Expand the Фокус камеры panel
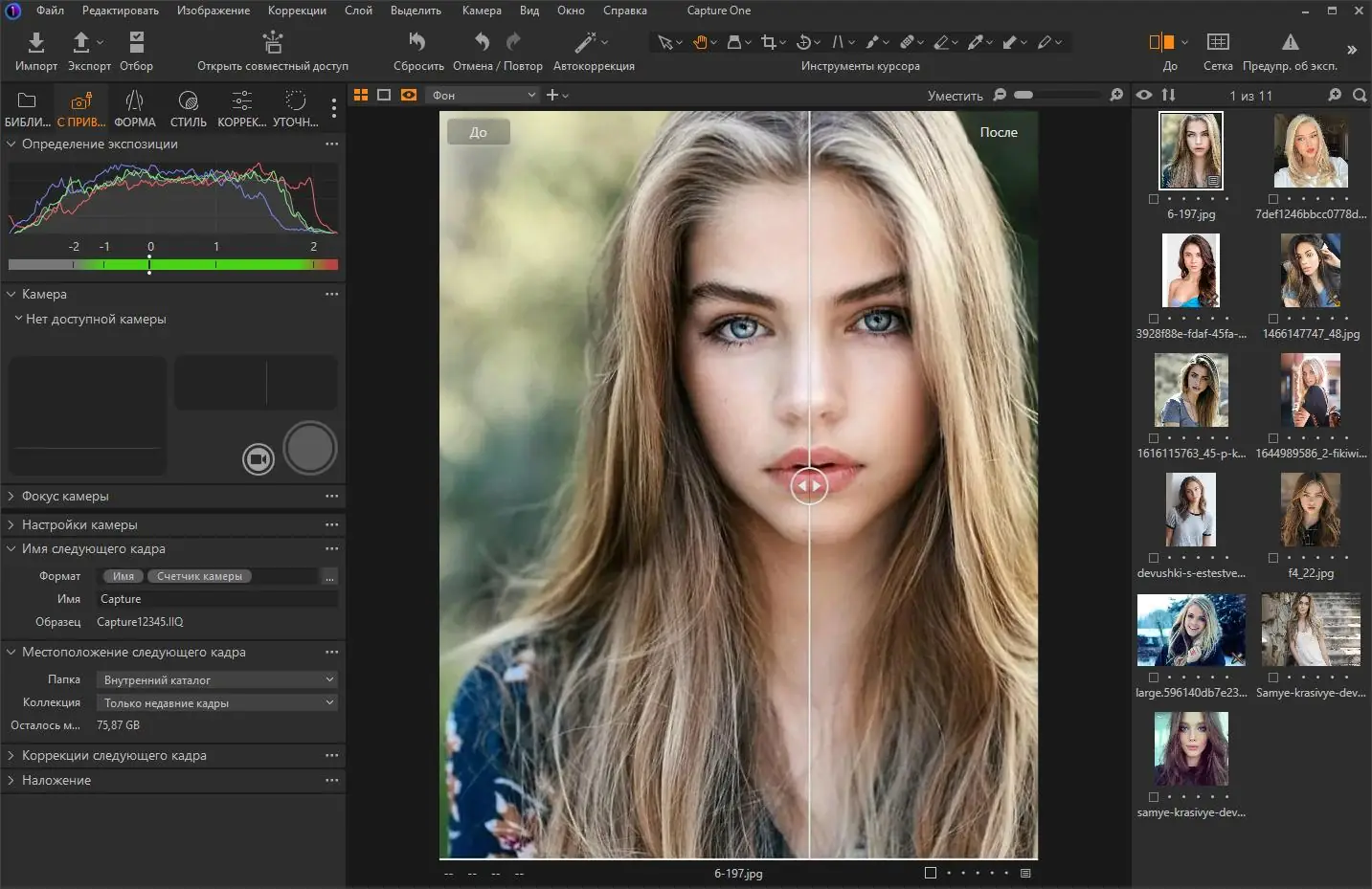1372x889 pixels. tap(65, 496)
